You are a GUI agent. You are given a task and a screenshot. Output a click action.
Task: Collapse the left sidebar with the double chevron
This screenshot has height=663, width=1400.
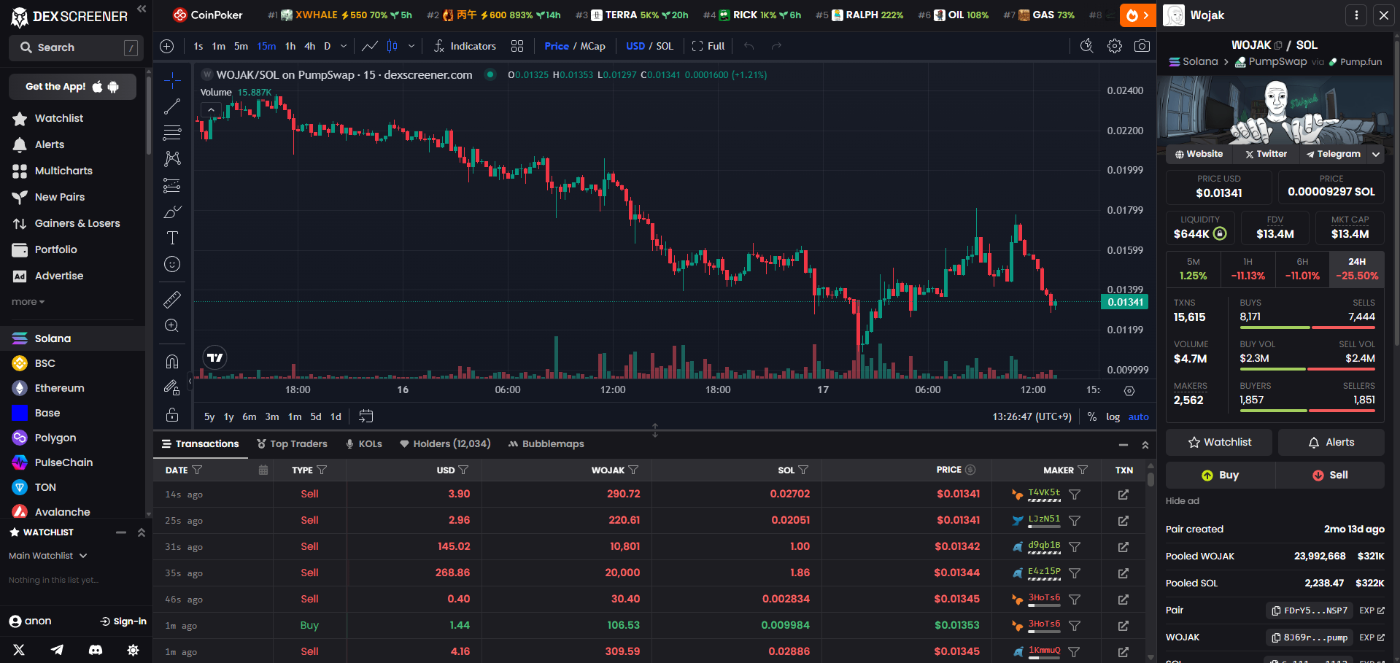click(141, 9)
